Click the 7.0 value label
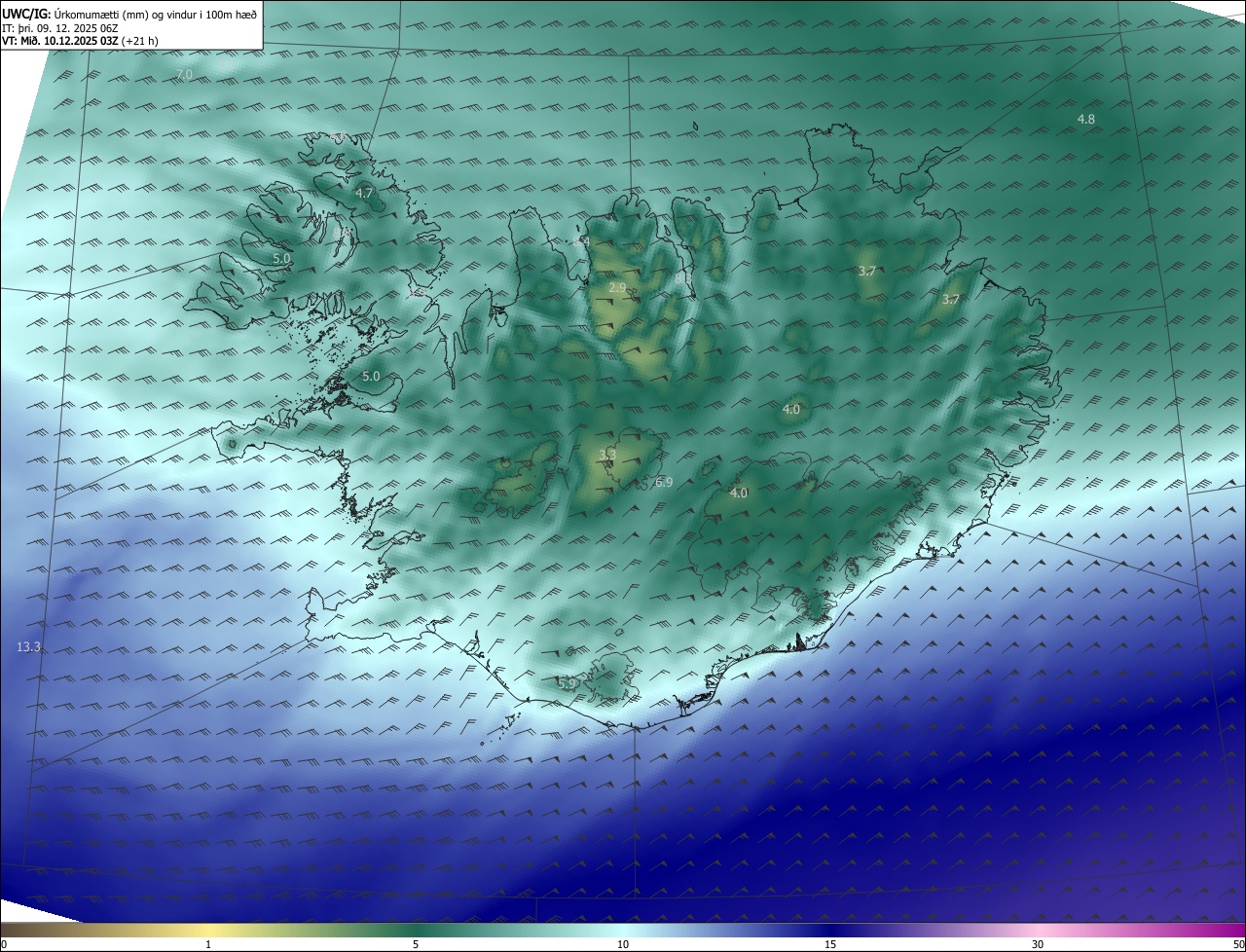This screenshot has height=952, width=1246. coord(184,75)
